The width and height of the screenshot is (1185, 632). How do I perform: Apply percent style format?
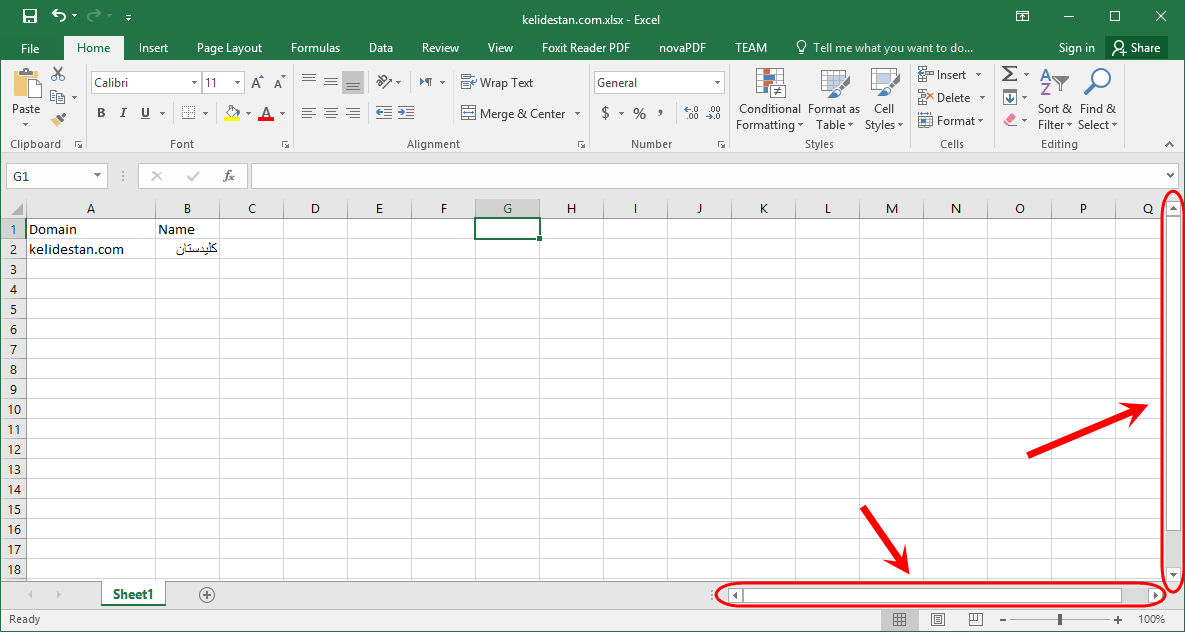pos(639,113)
